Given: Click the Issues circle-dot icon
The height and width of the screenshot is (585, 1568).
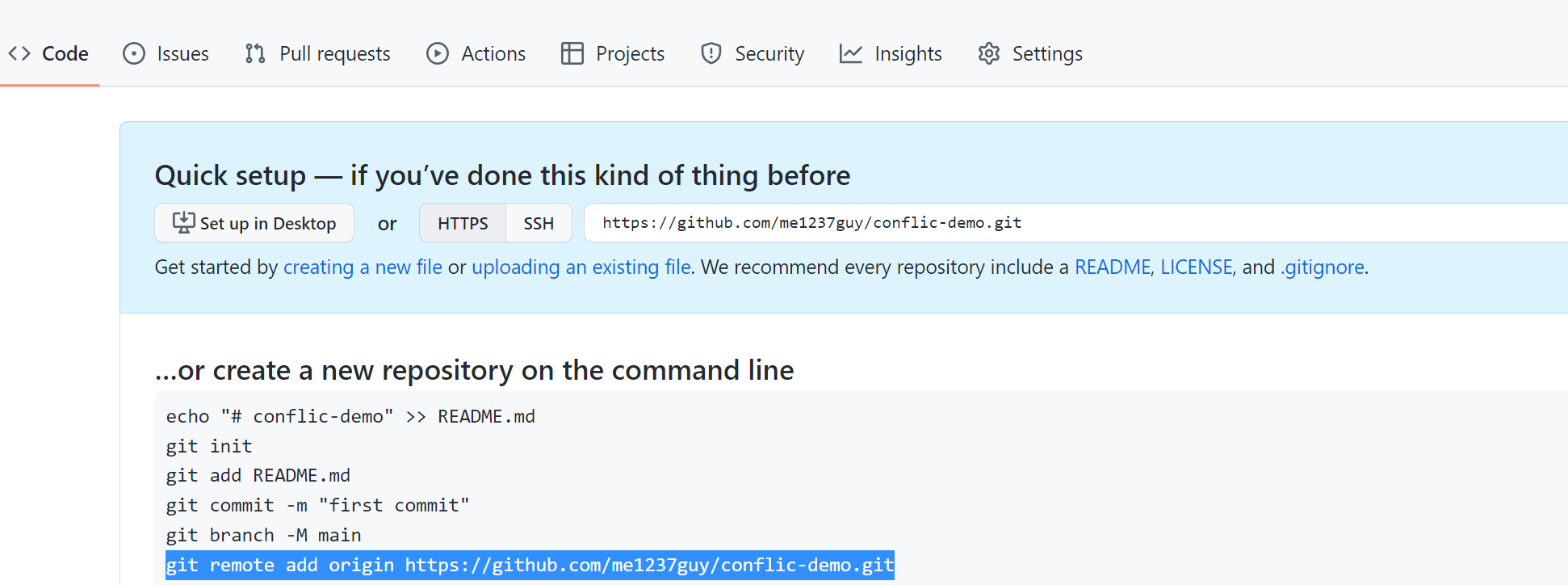Looking at the screenshot, I should tap(134, 53).
